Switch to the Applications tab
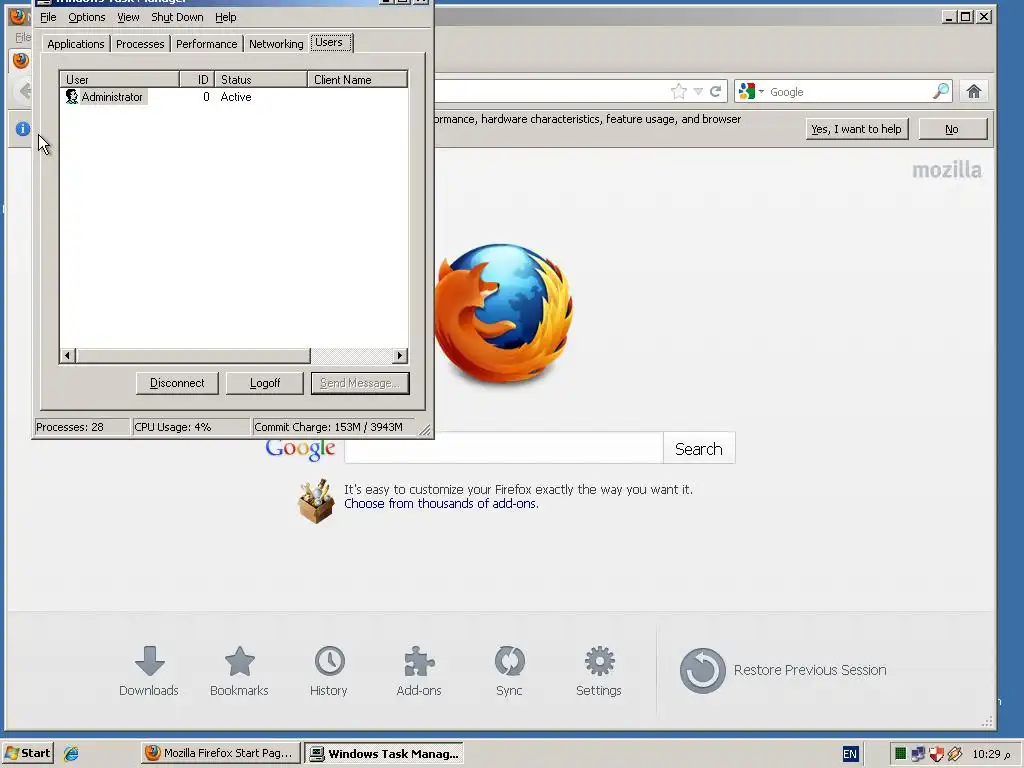Viewport: 1024px width, 768px height. (76, 44)
